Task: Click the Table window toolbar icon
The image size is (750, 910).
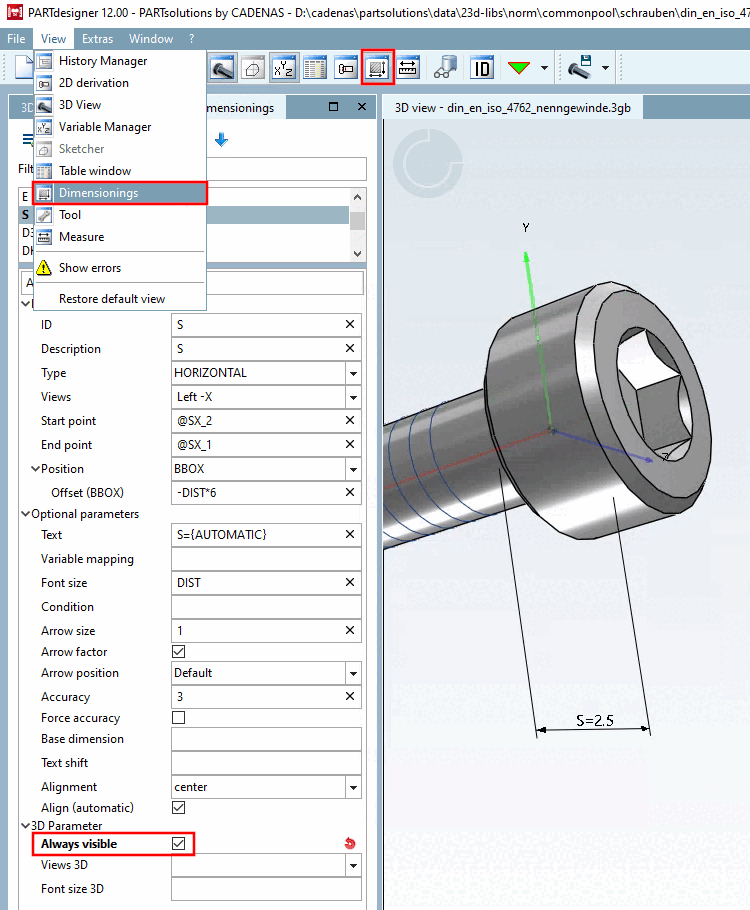Action: tap(315, 68)
